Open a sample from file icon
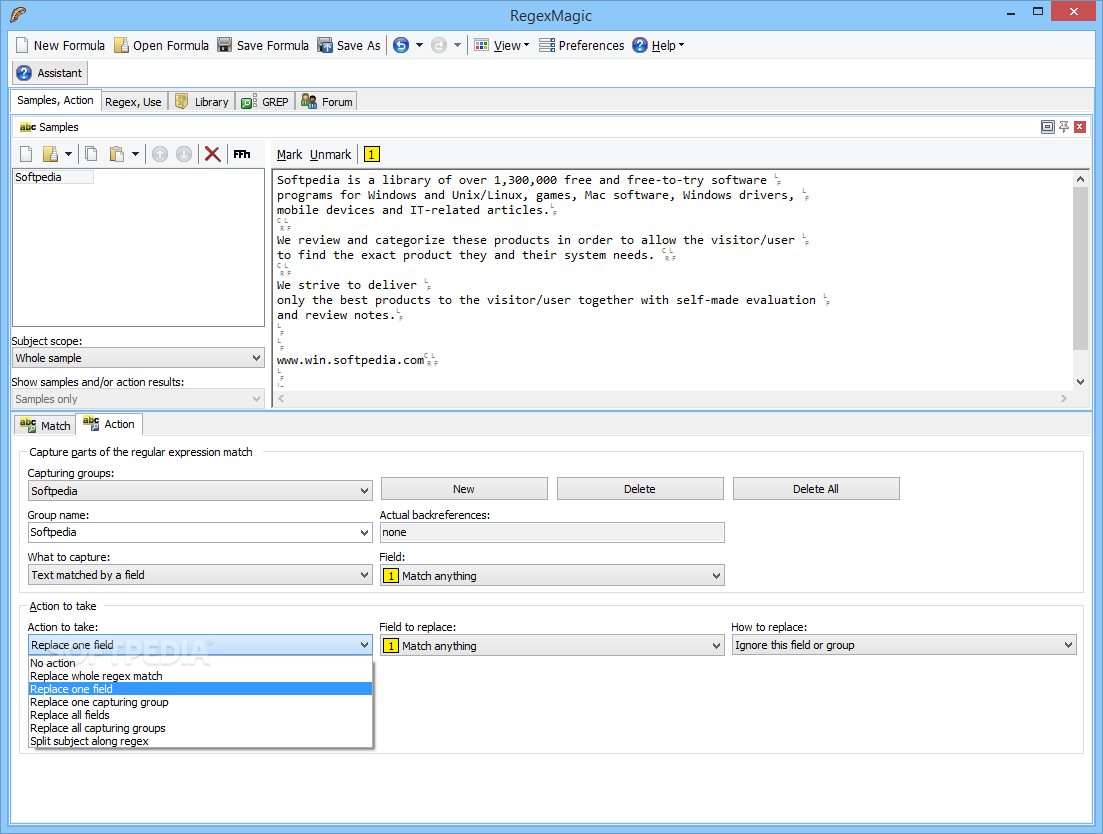 (x=51, y=154)
